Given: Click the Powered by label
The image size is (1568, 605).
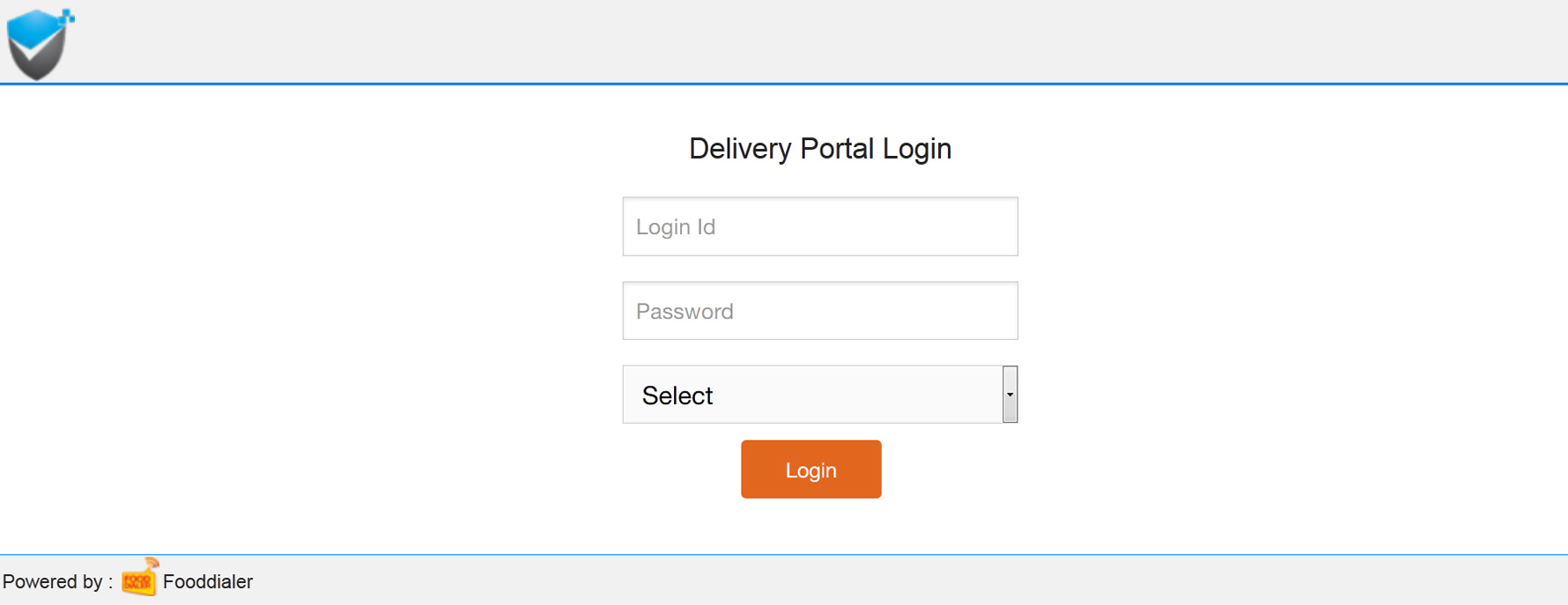Looking at the screenshot, I should 57,582.
